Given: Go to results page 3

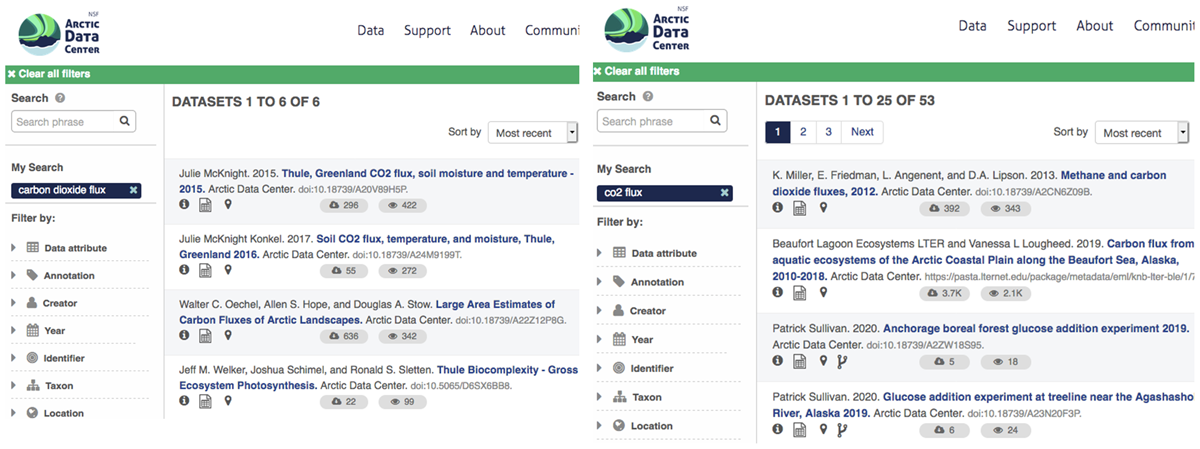Looking at the screenshot, I should [828, 132].
